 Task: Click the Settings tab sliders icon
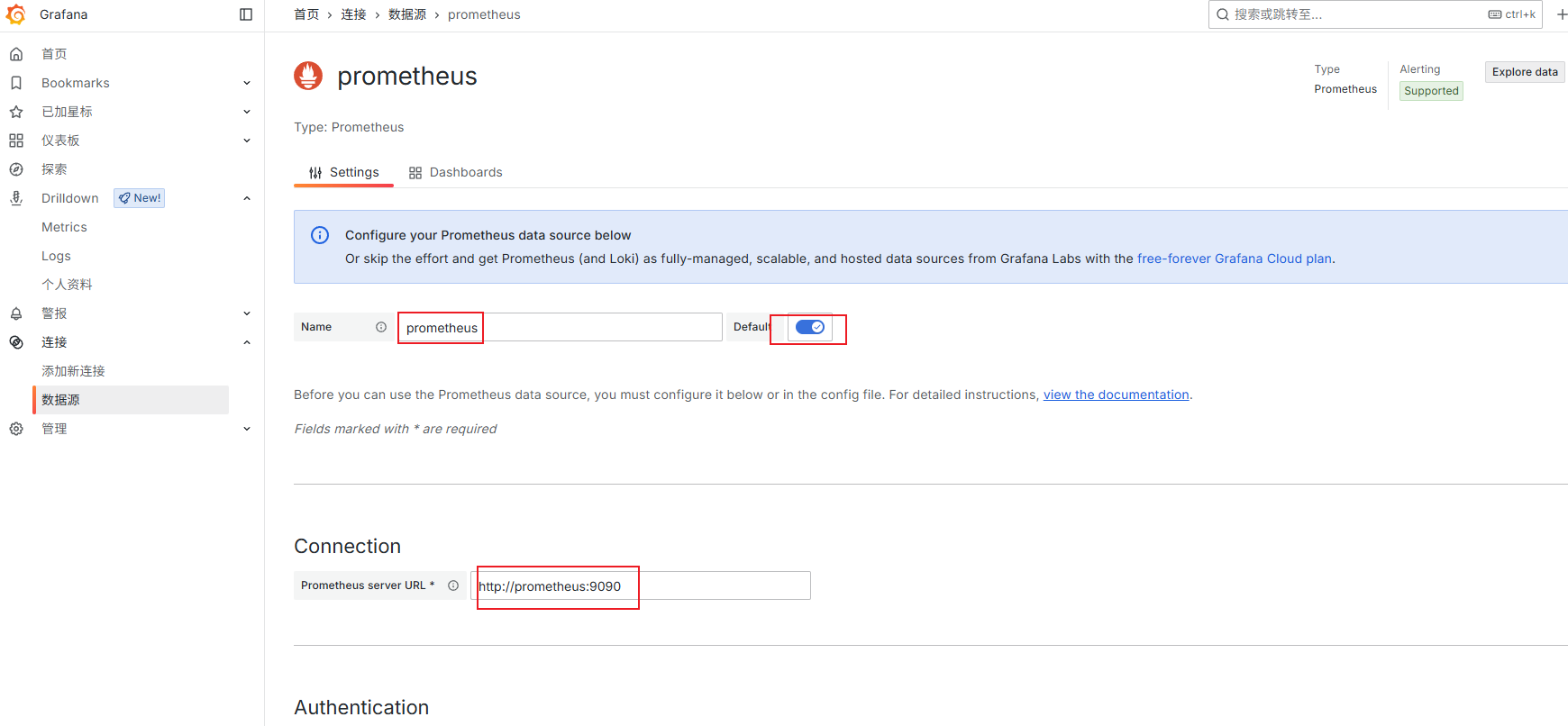coord(315,173)
